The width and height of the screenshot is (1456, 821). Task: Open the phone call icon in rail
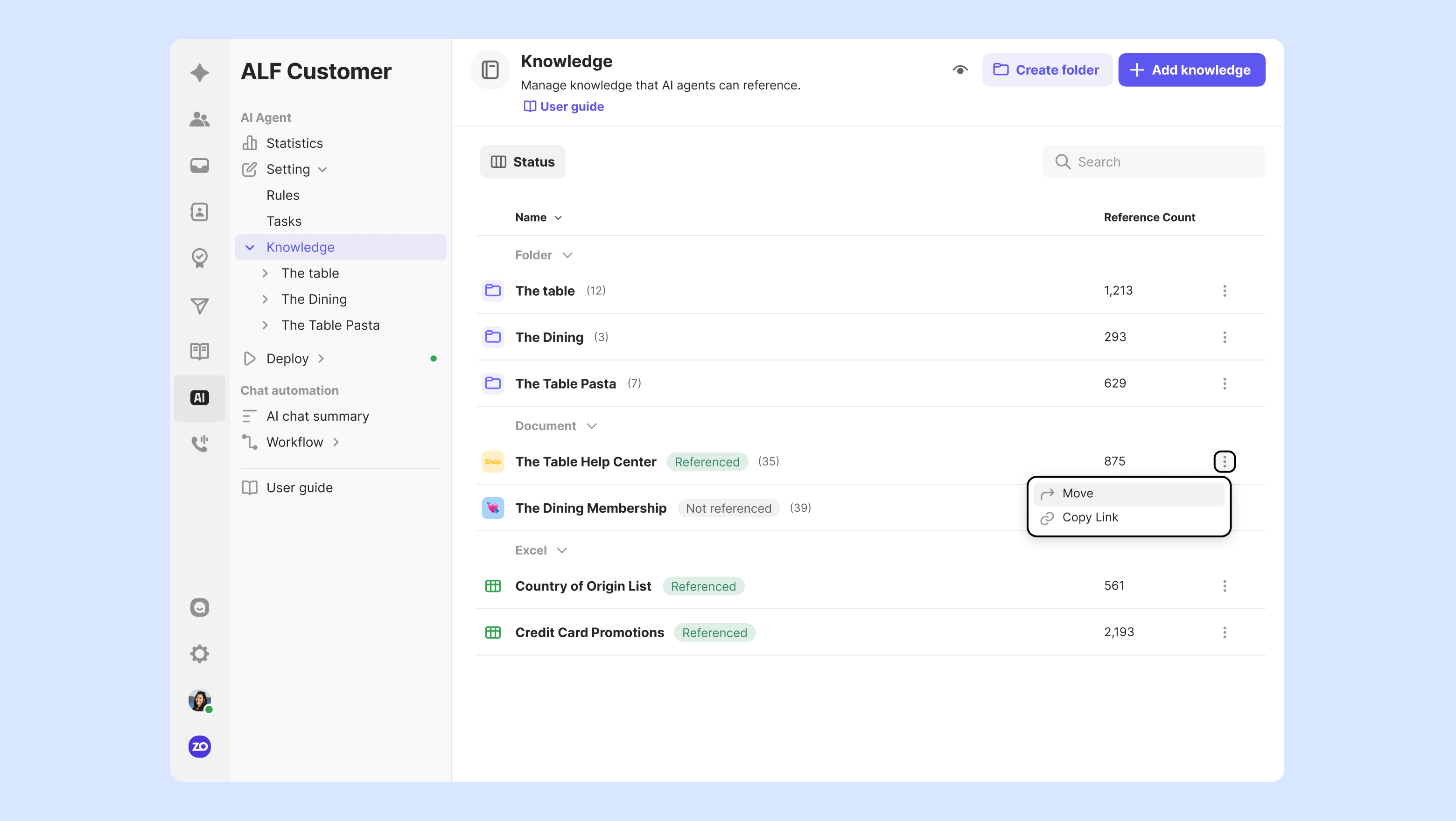199,444
